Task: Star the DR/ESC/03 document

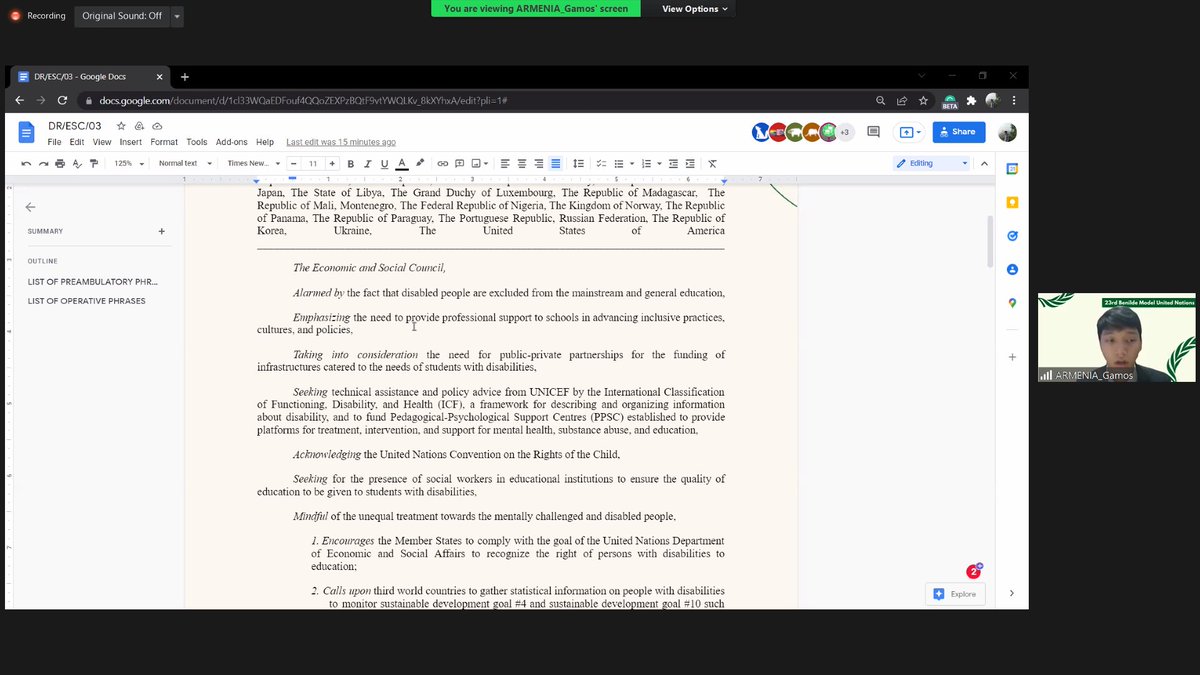Action: tap(121, 126)
